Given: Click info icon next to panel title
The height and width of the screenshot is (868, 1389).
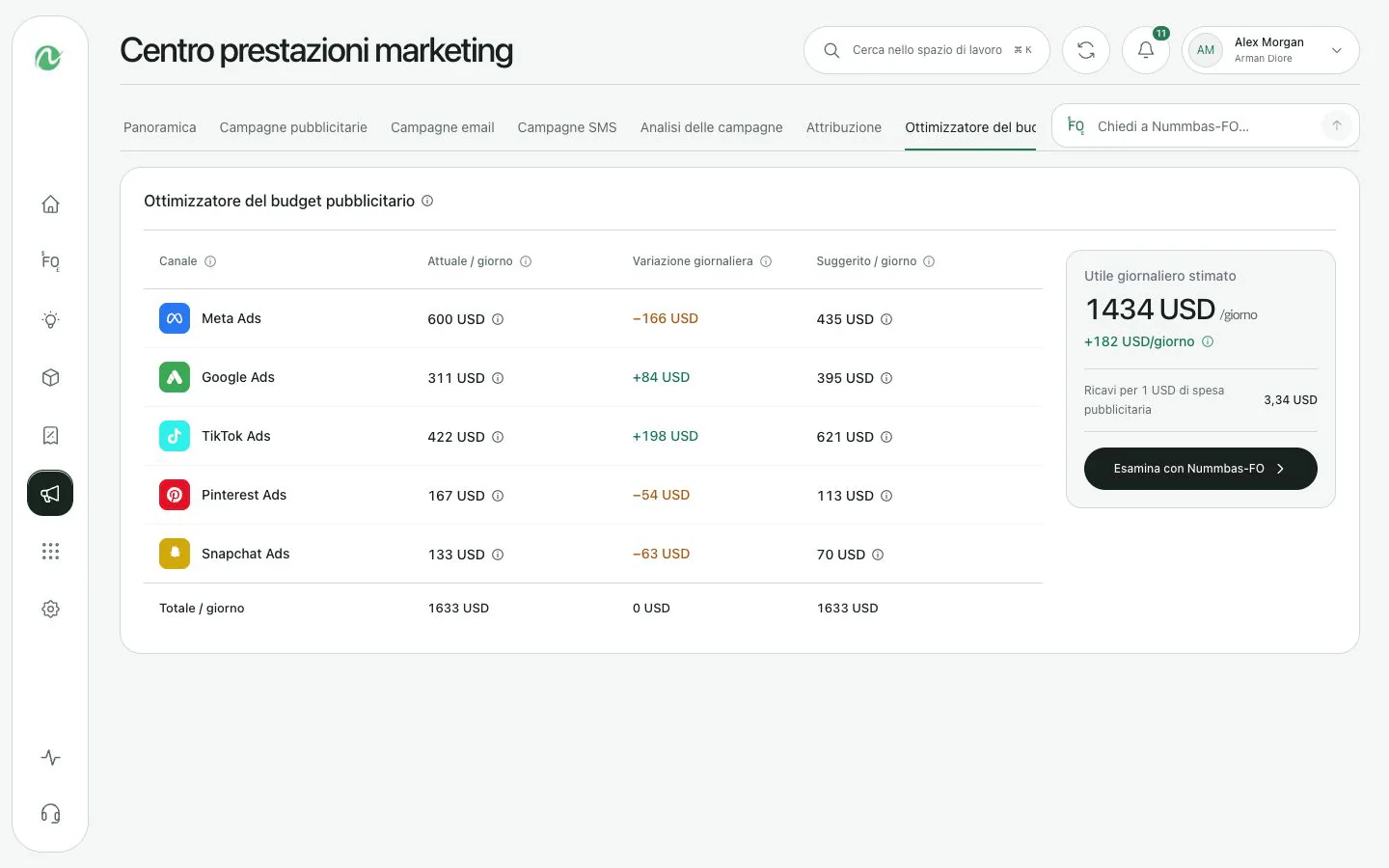Looking at the screenshot, I should [427, 201].
